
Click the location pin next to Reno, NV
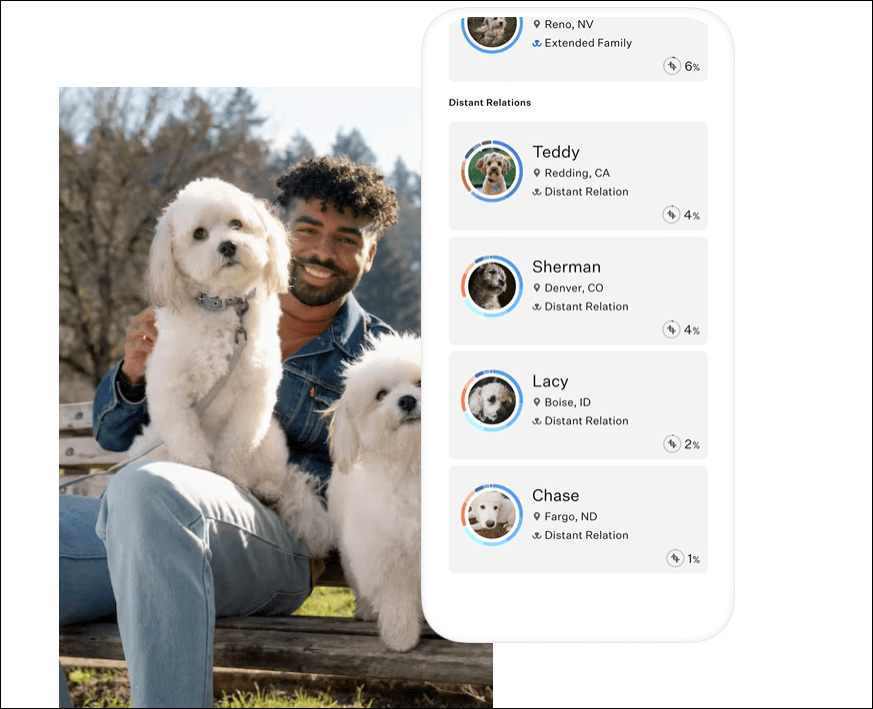coord(537,24)
